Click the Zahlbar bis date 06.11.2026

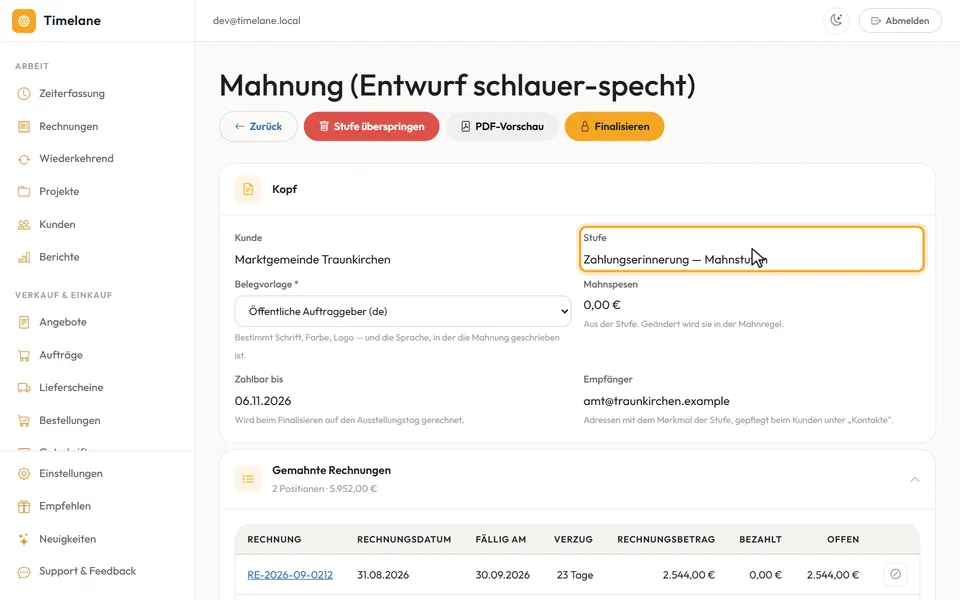coord(263,401)
